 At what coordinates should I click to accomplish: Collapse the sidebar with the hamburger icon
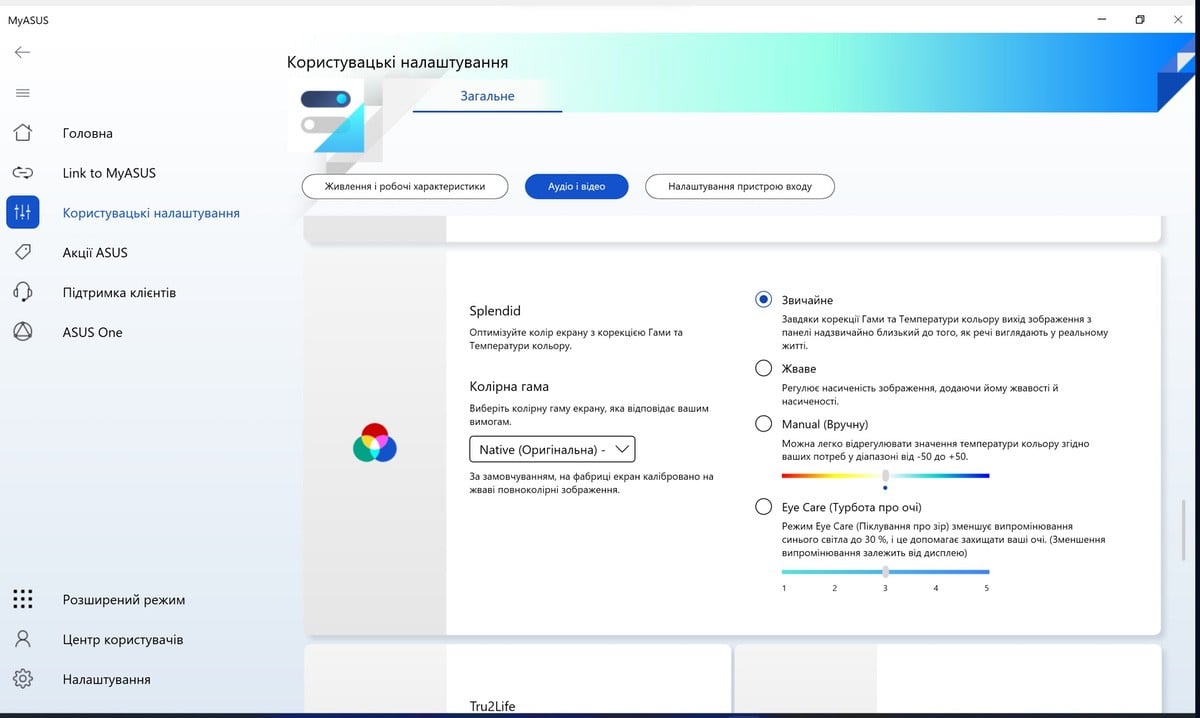coord(22,93)
